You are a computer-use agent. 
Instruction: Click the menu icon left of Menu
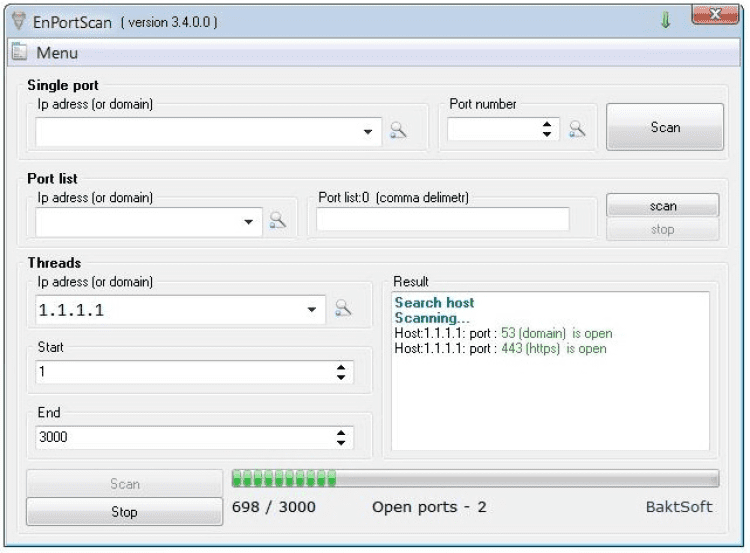click(19, 52)
